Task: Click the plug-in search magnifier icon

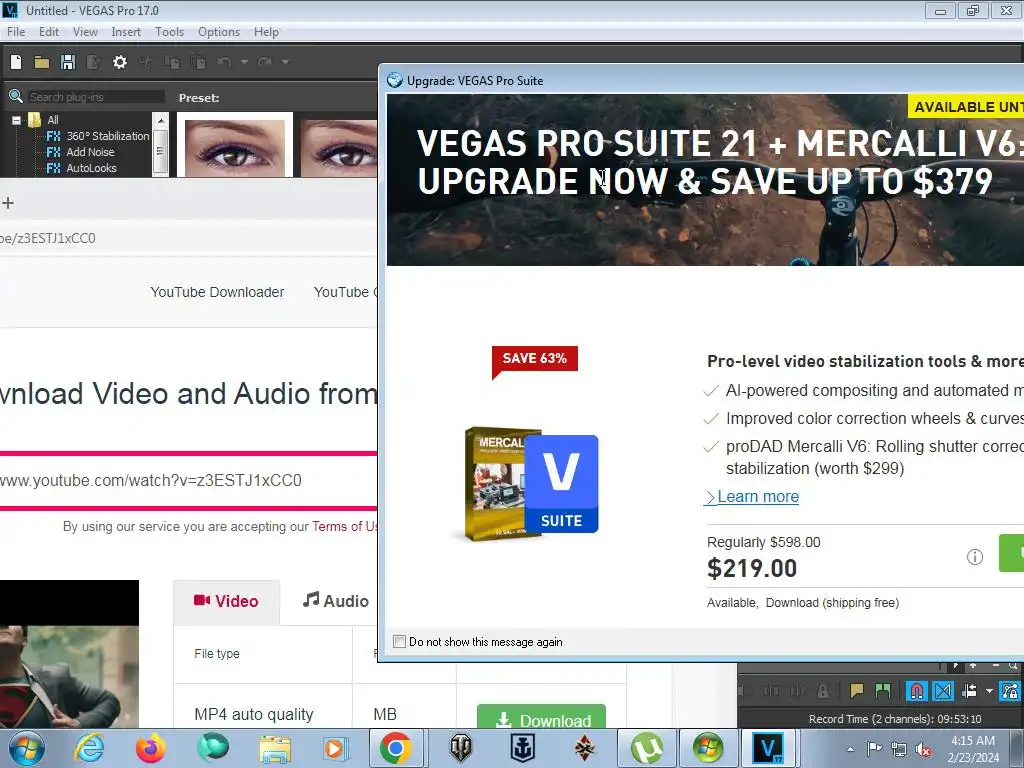Action: (x=16, y=97)
